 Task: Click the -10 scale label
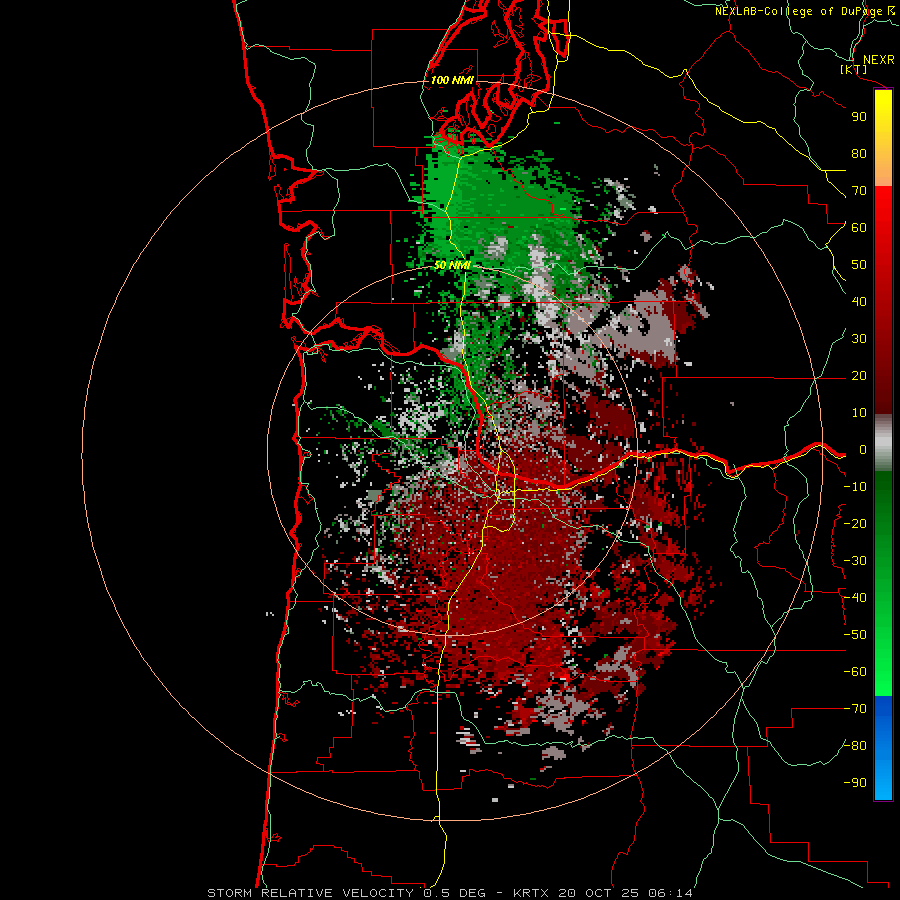click(x=855, y=487)
